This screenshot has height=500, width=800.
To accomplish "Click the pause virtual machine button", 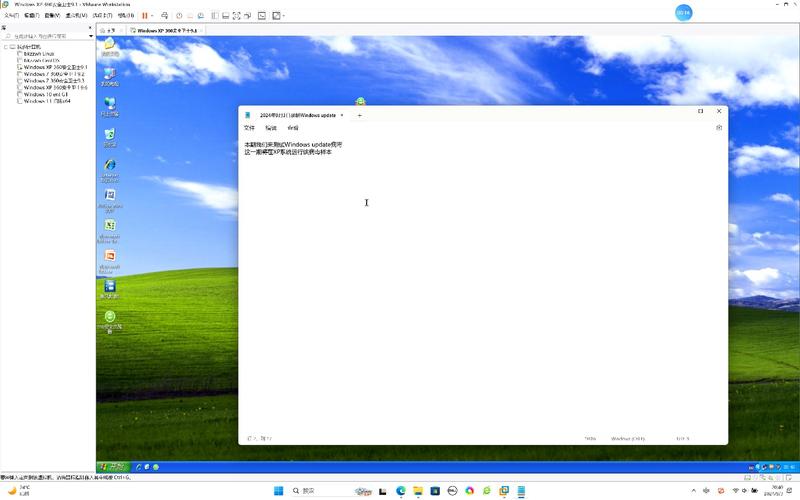I will (145, 16).
